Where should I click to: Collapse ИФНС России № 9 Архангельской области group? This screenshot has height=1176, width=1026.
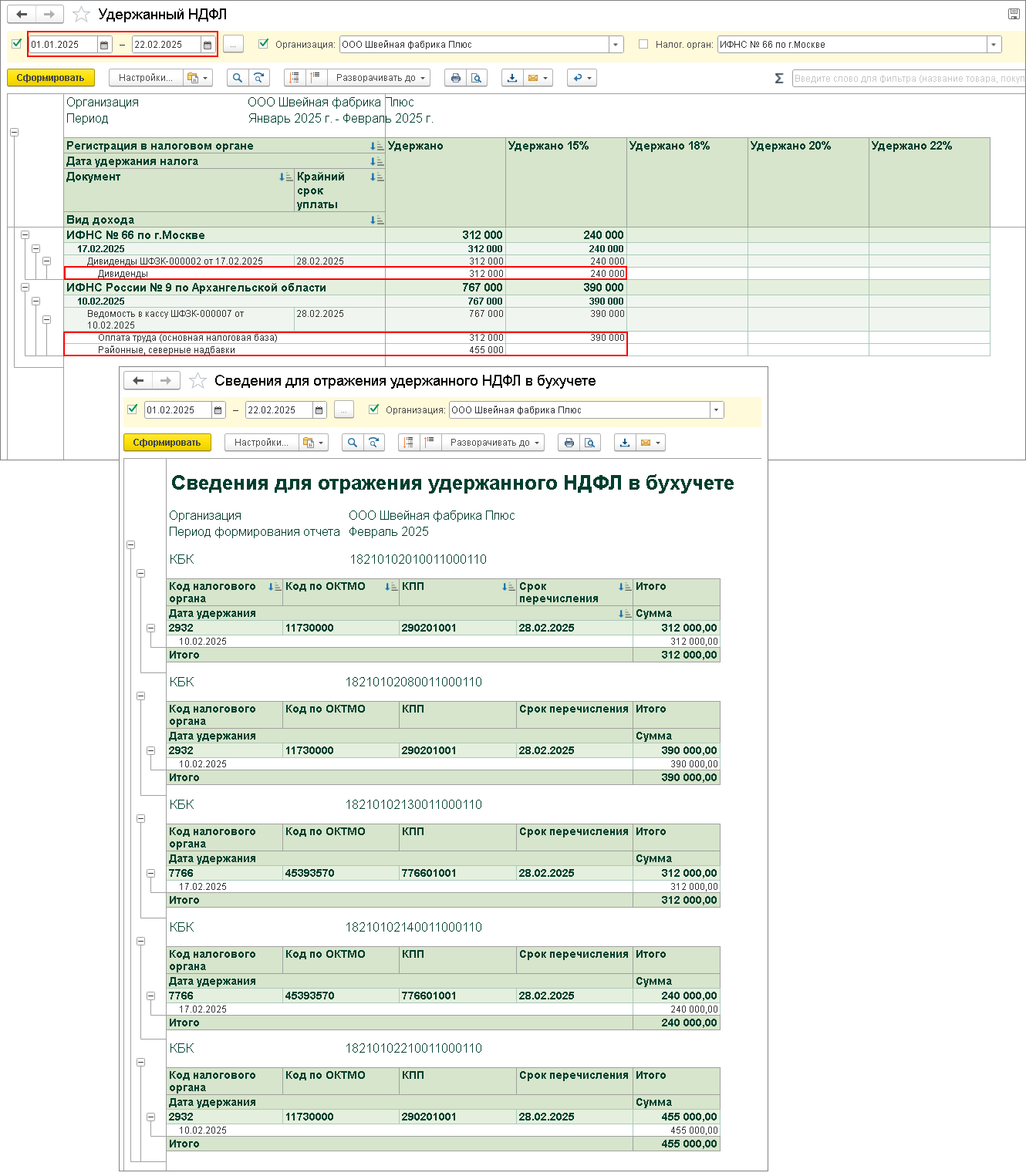point(25,288)
